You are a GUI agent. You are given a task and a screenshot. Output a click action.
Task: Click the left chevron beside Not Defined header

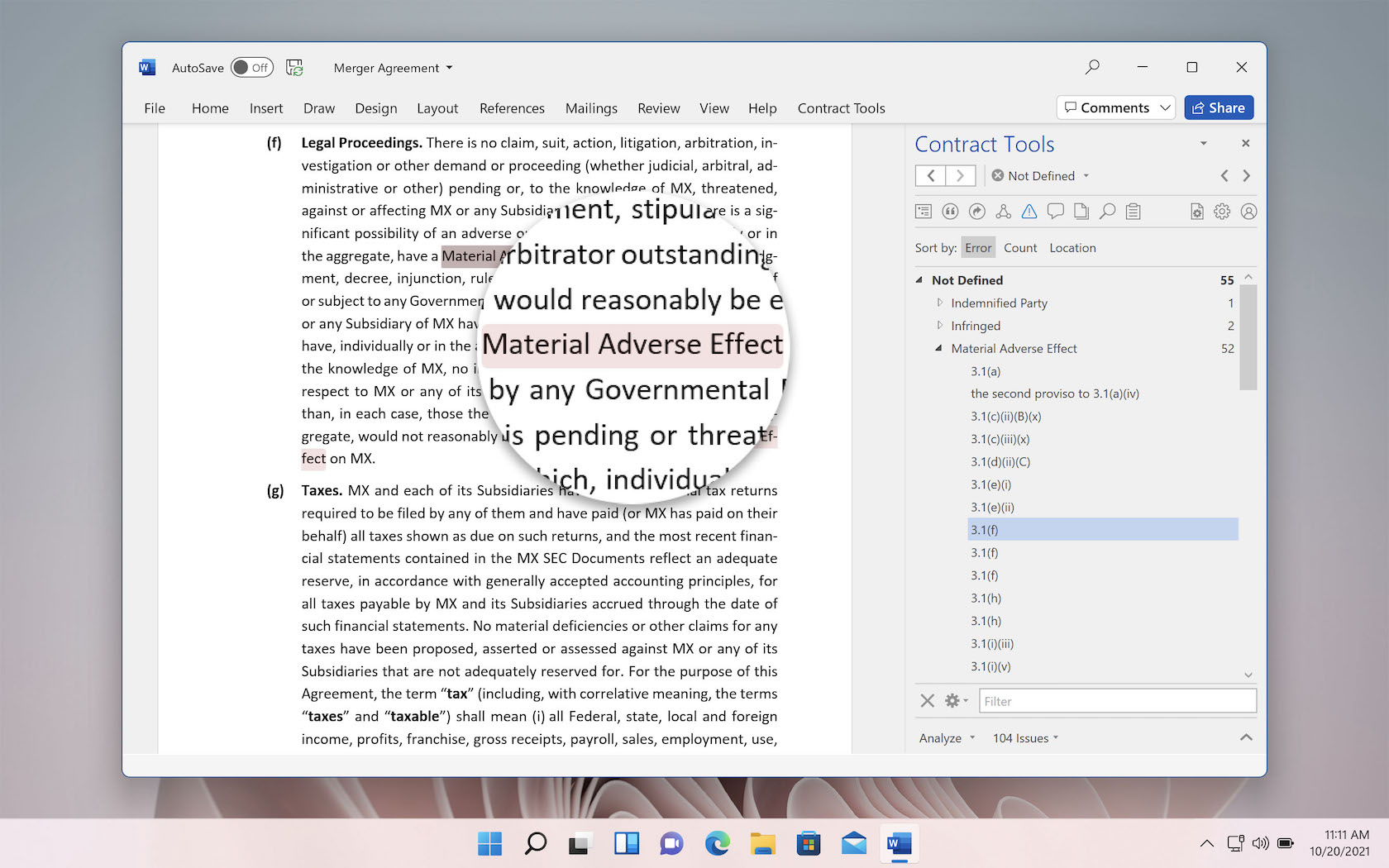click(x=1224, y=175)
